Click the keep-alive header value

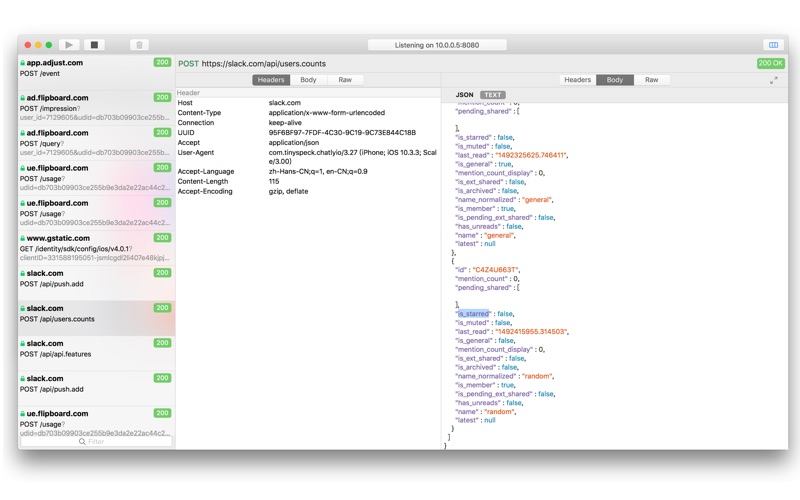[285, 123]
